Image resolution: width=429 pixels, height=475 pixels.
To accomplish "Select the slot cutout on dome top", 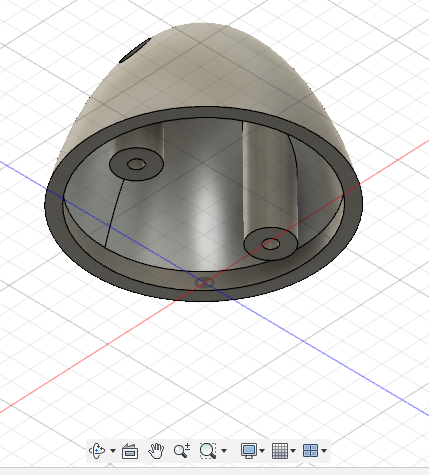I will [135, 51].
